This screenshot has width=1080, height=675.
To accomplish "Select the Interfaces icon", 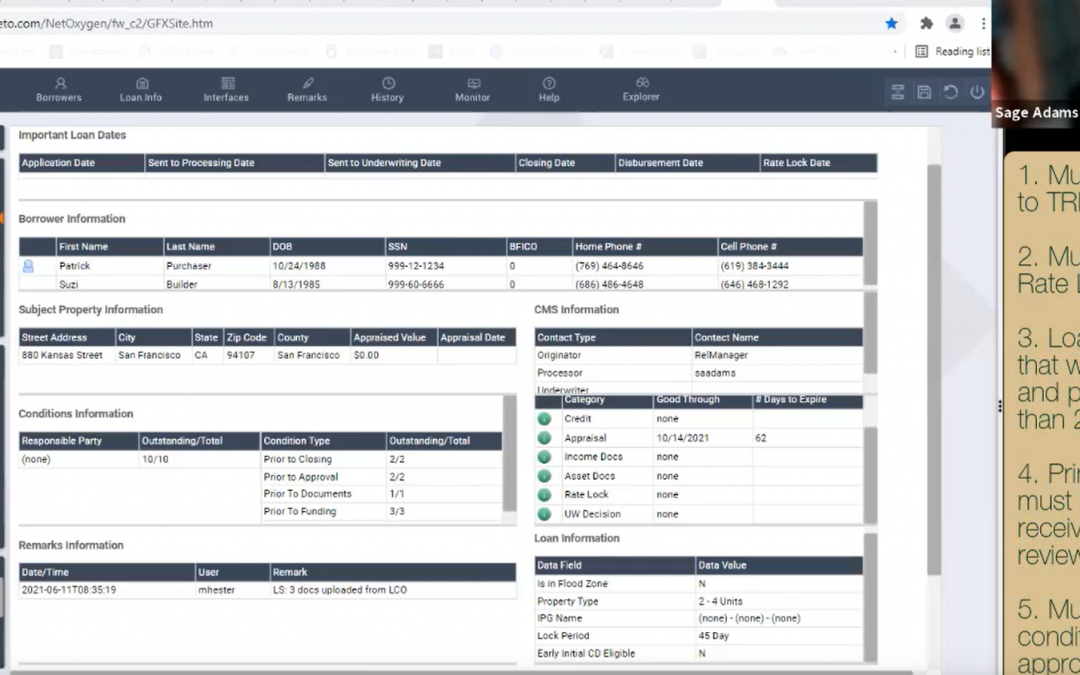I will tap(227, 83).
